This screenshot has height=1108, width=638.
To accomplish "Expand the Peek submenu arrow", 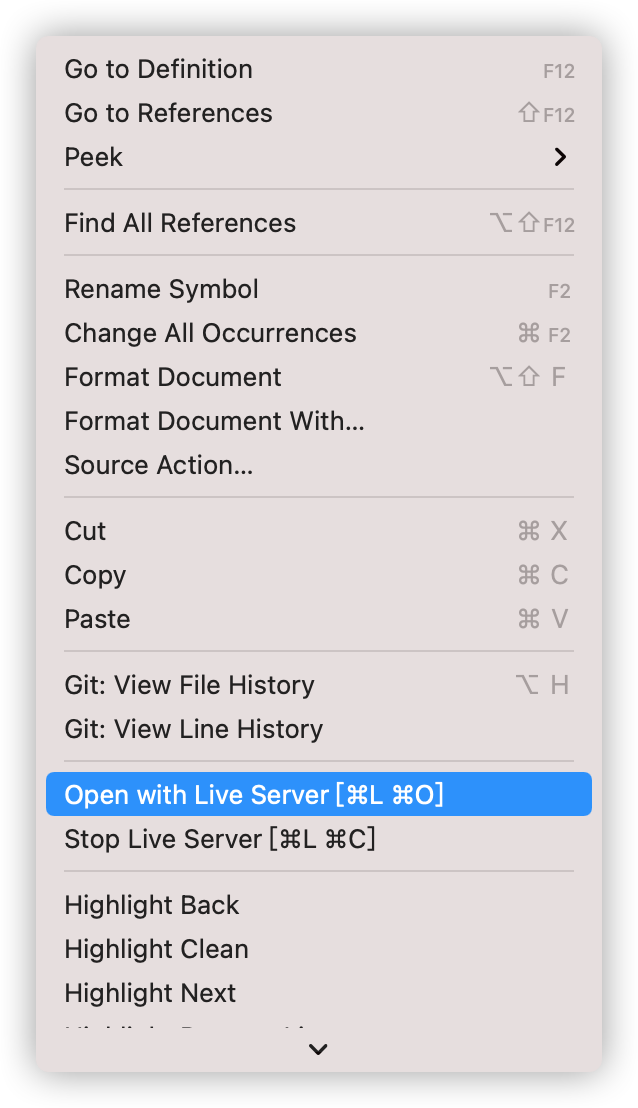I will (x=560, y=157).
